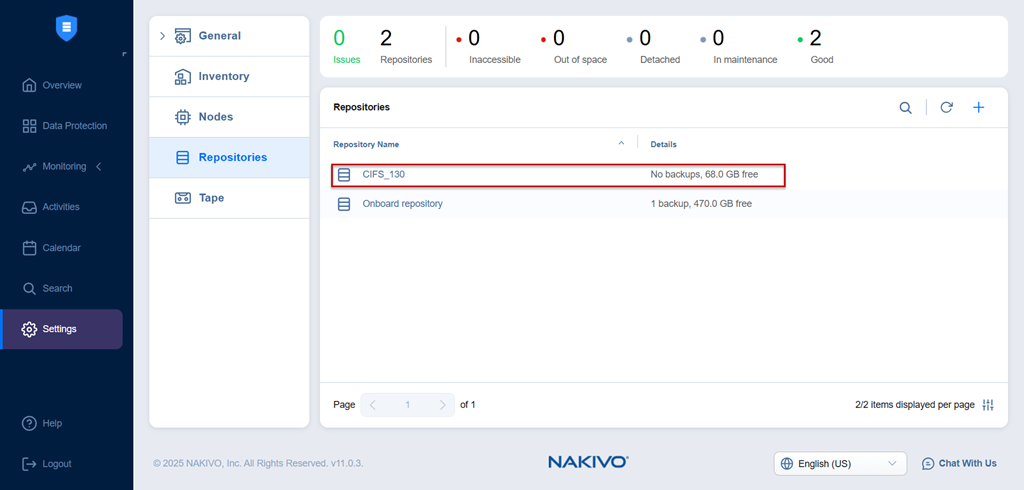Click the Search magnifier icon in sidebar
Screen dimensions: 1024x490
[29, 288]
